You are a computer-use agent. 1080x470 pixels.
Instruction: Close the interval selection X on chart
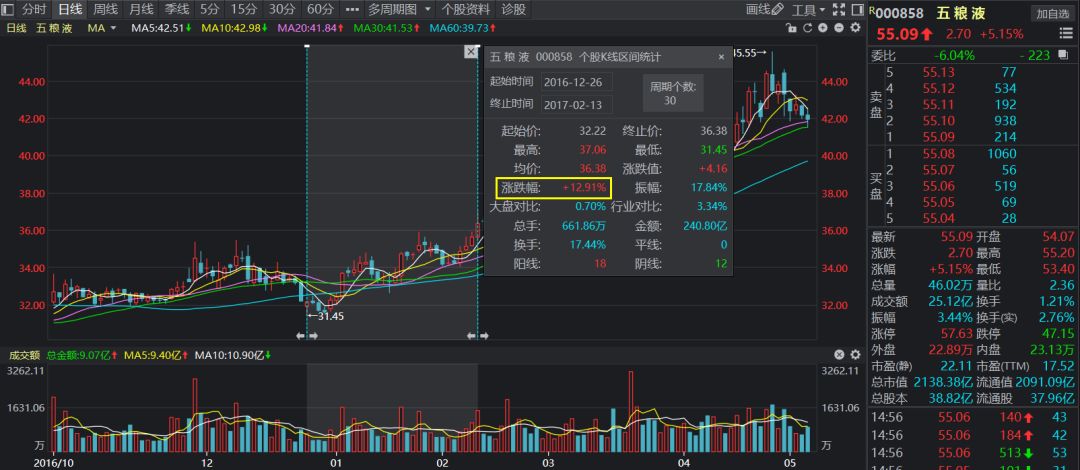pyautogui.click(x=471, y=51)
